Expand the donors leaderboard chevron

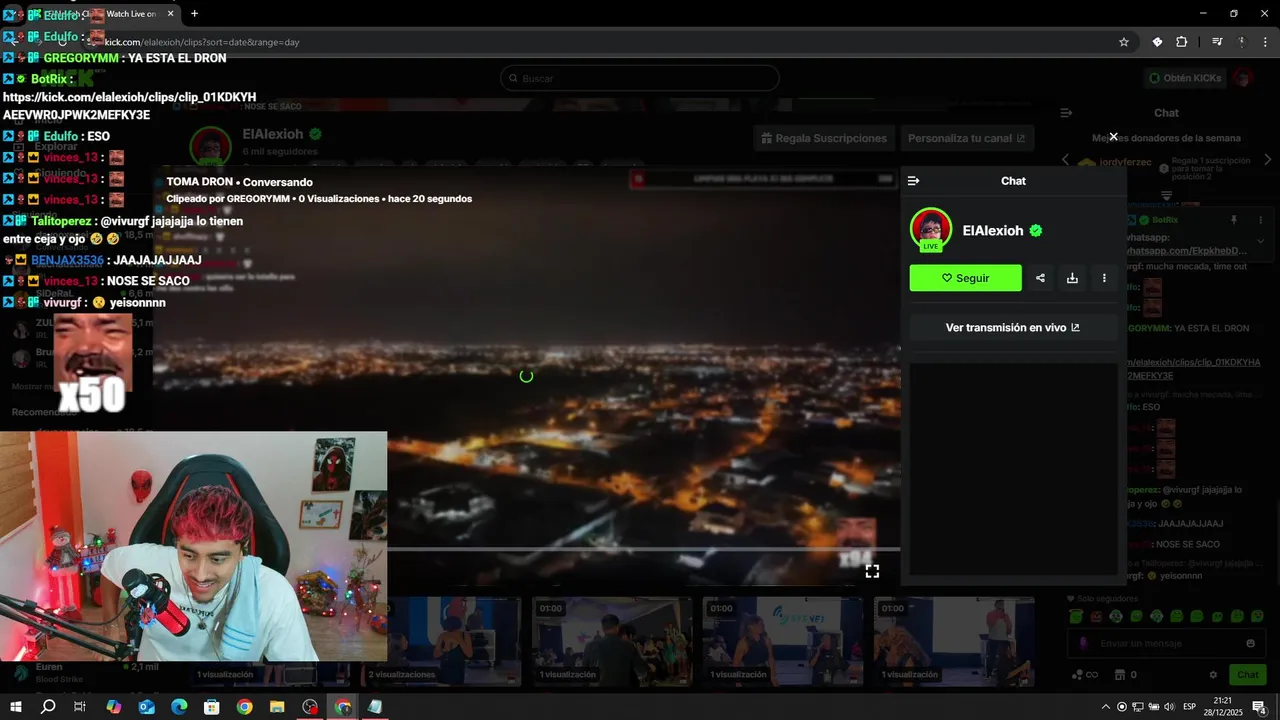(1166, 196)
